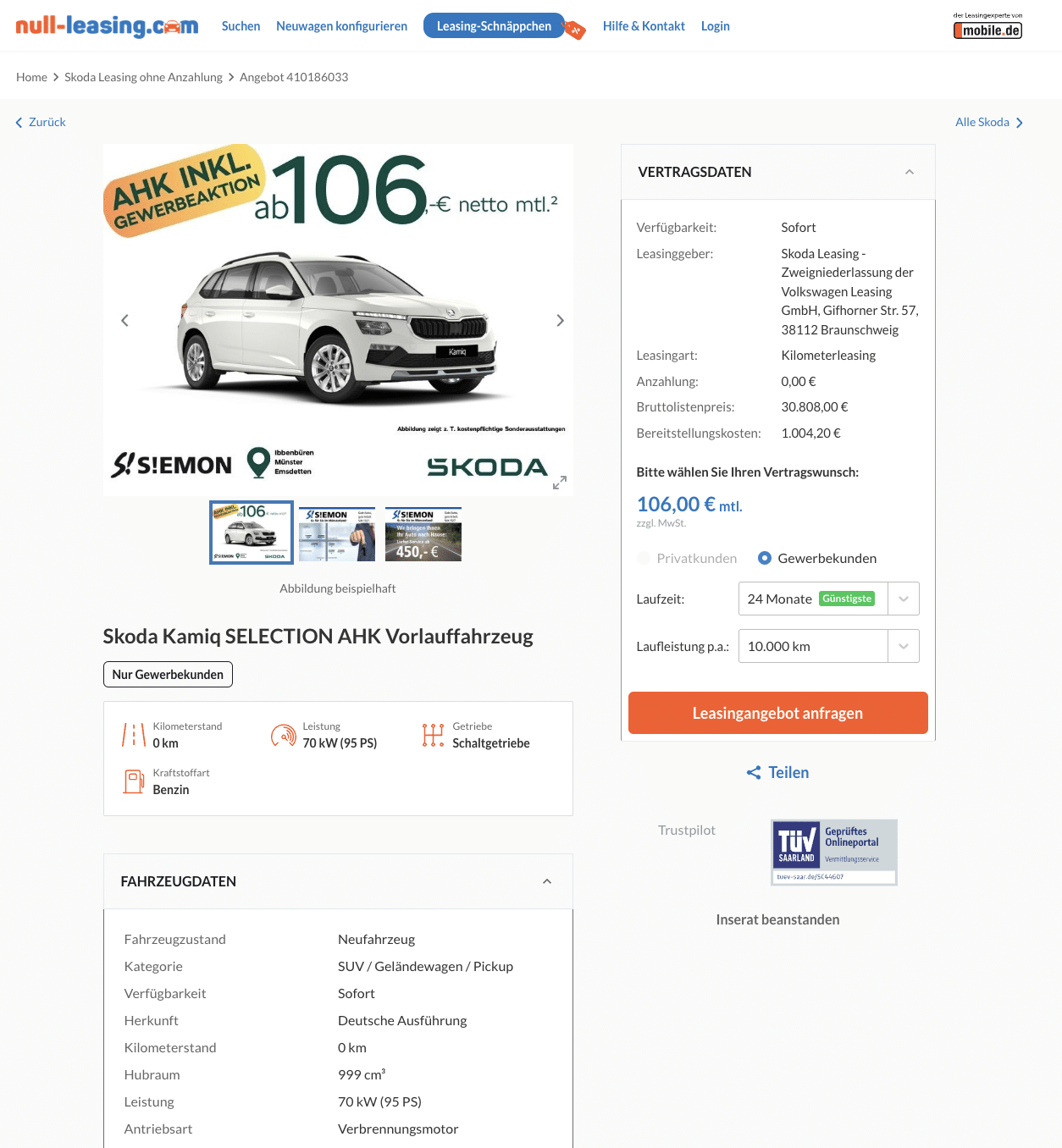Collapse the Vertragsdaten section
The image size is (1062, 1148).
pyautogui.click(x=910, y=172)
